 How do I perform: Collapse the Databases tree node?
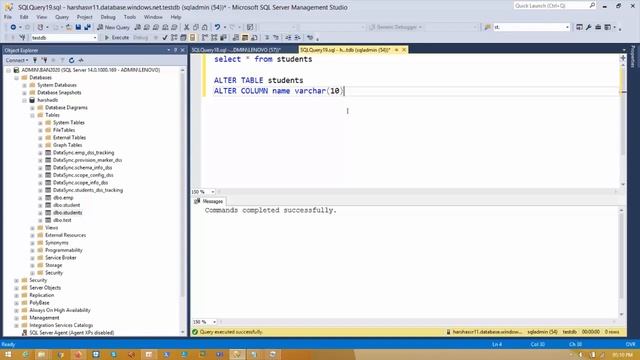(16, 78)
